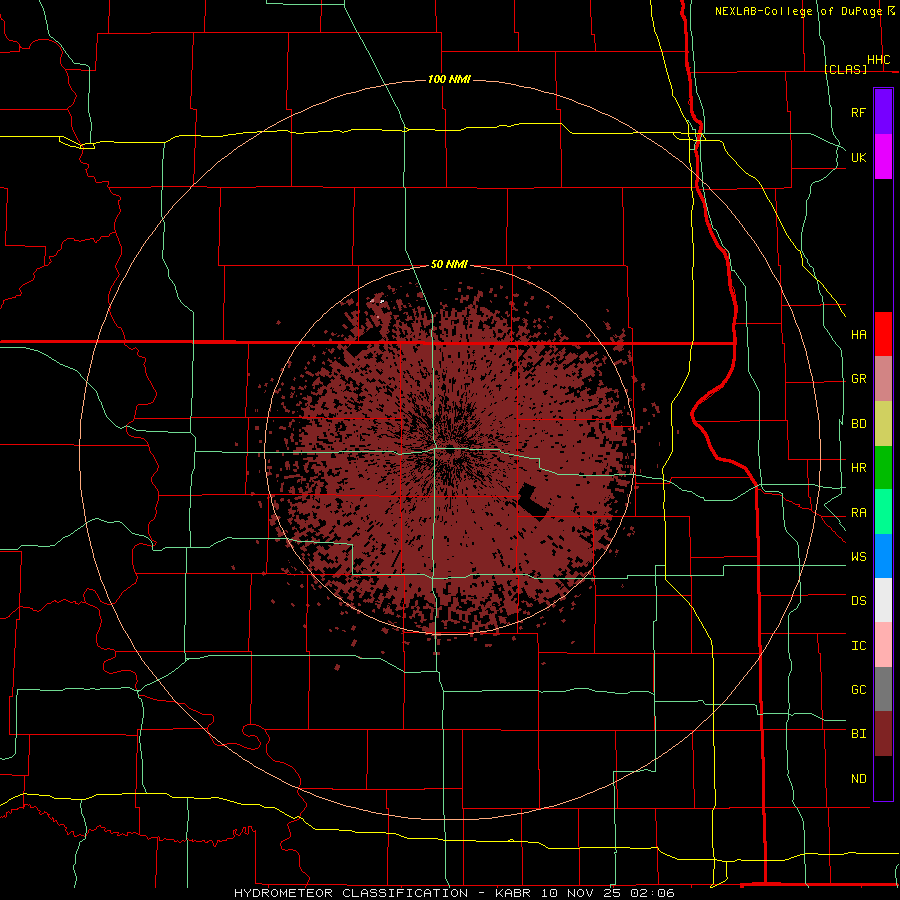The image size is (900, 900).
Task: Click the WS blue legend swatch
Action: [883, 556]
